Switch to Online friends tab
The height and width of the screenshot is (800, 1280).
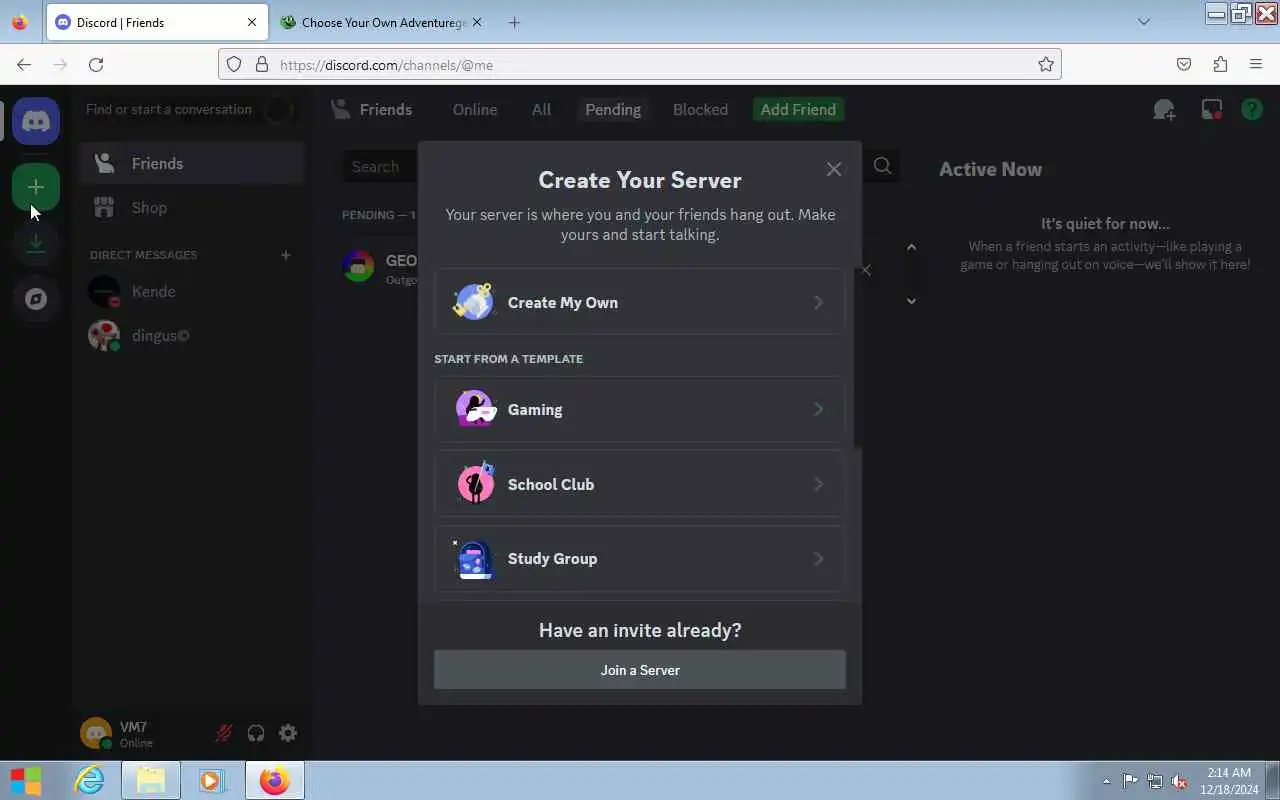coord(475,110)
